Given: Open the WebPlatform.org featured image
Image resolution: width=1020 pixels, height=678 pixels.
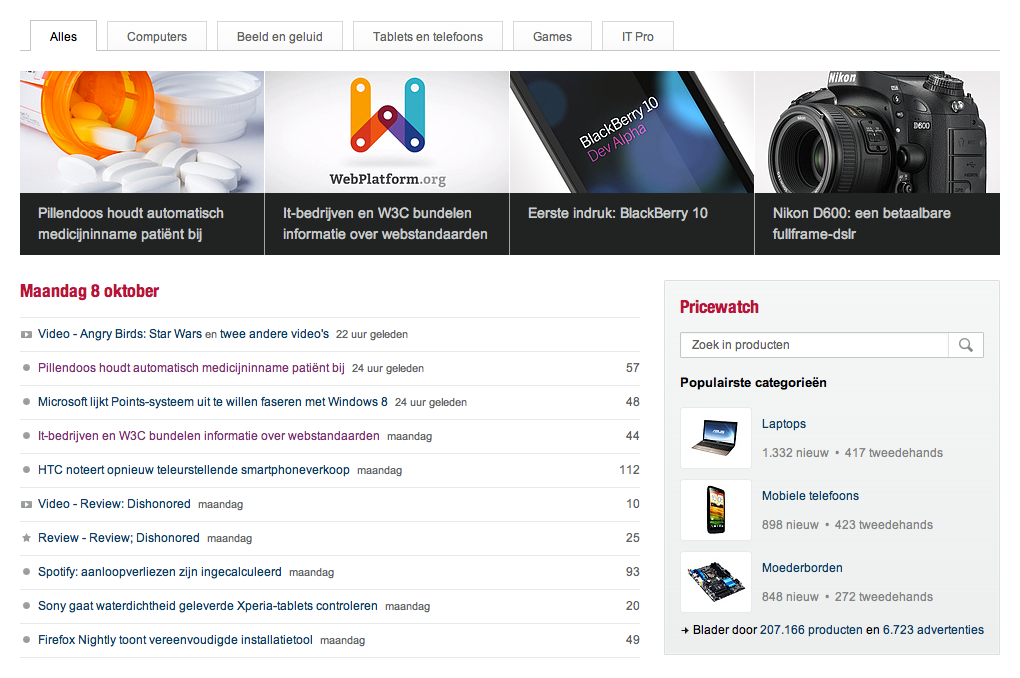Looking at the screenshot, I should (x=387, y=132).
